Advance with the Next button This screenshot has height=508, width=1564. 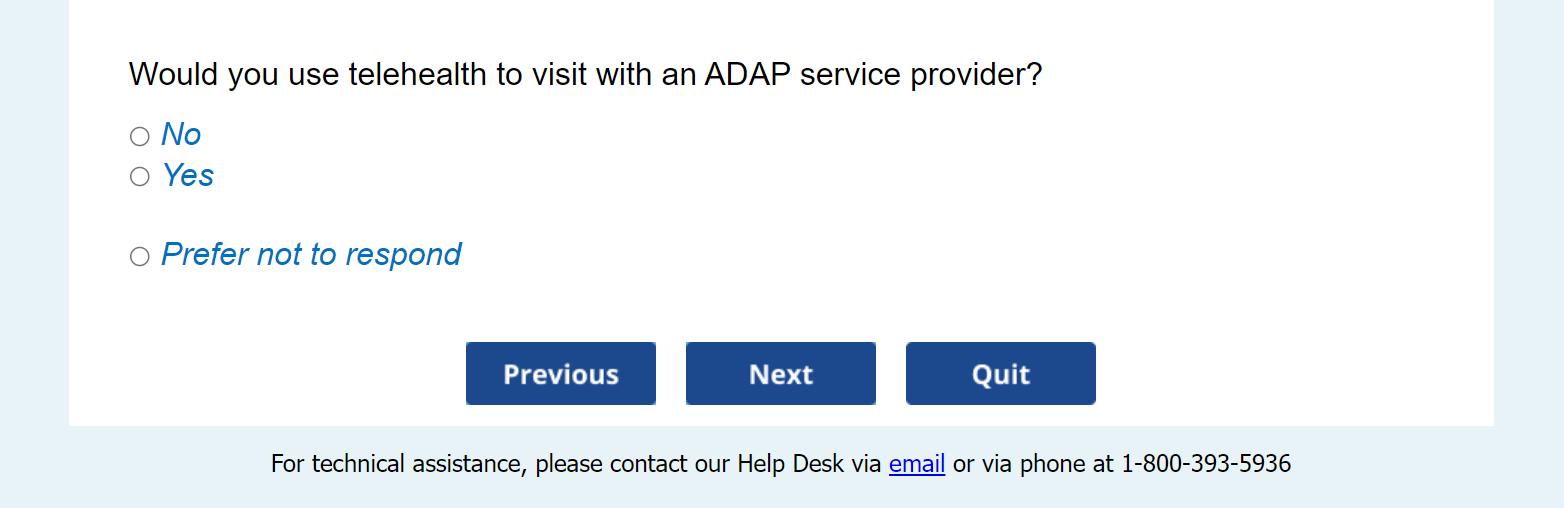click(780, 374)
